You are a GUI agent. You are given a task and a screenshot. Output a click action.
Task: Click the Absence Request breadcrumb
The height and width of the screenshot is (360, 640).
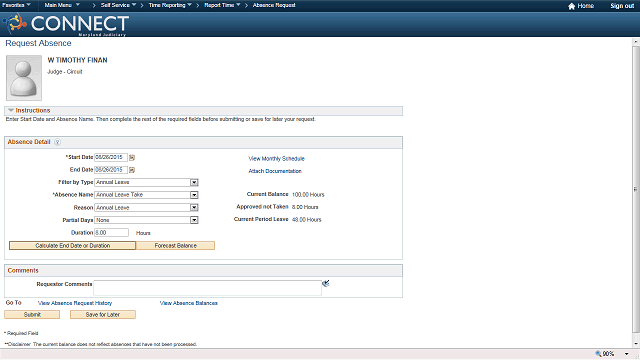[274, 5]
